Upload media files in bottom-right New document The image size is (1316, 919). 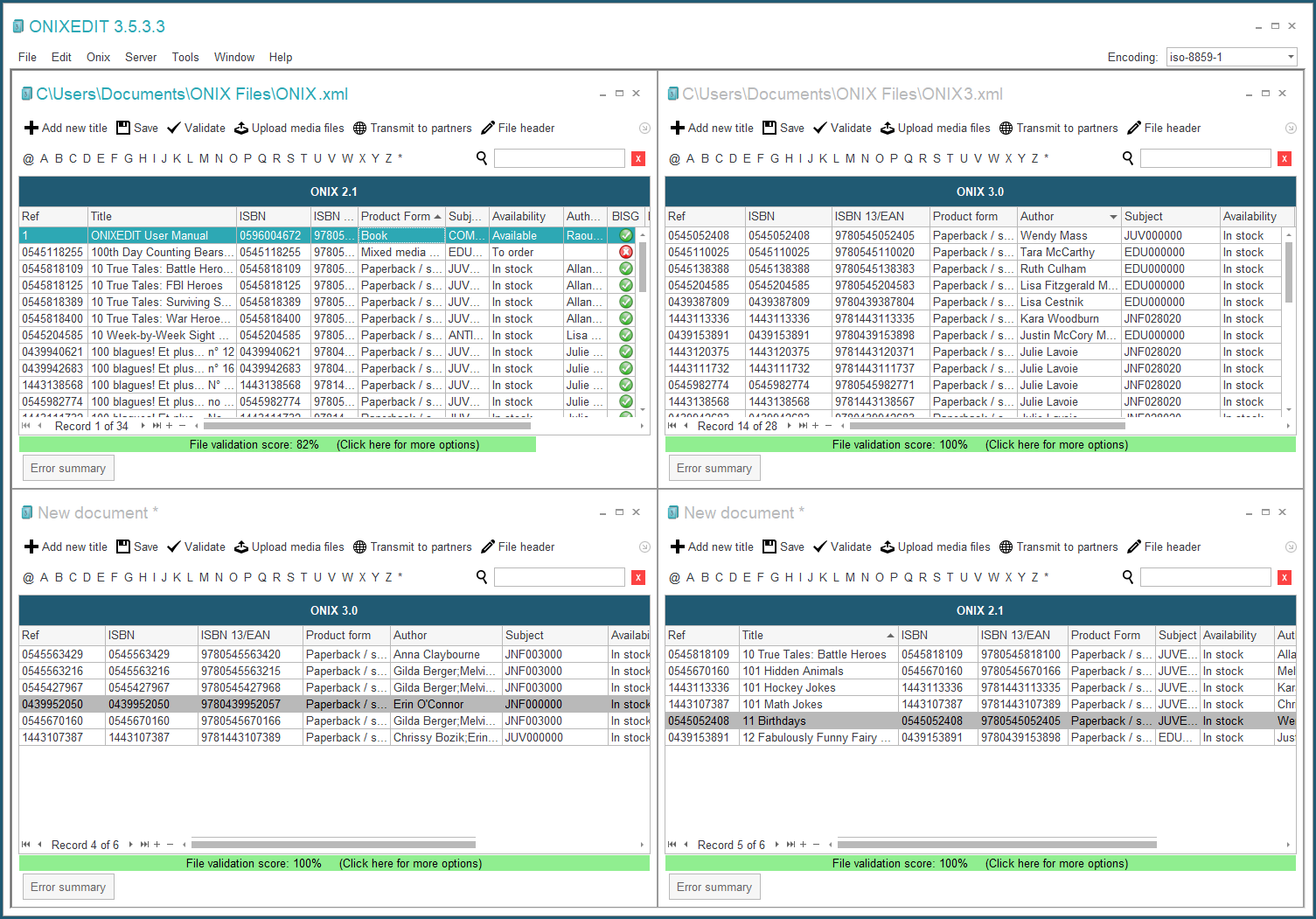pos(936,547)
